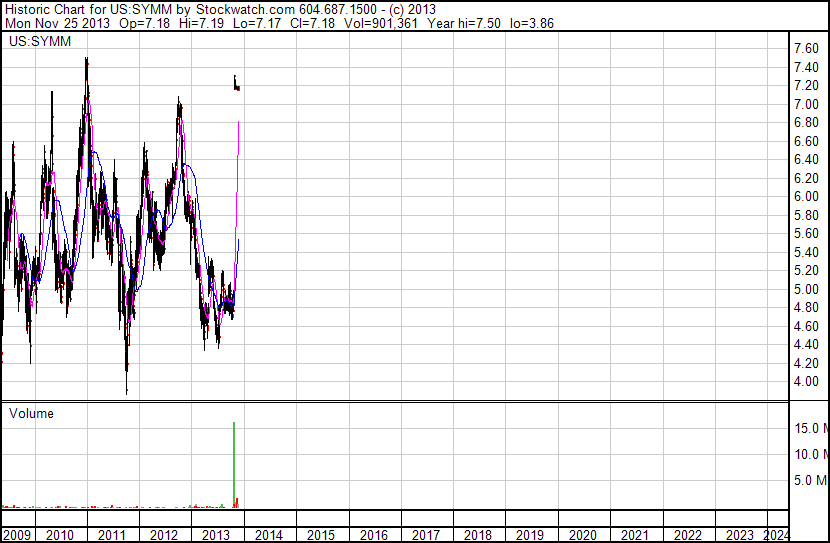
Task: Click the tall green volume spike bar
Action: click(x=234, y=465)
